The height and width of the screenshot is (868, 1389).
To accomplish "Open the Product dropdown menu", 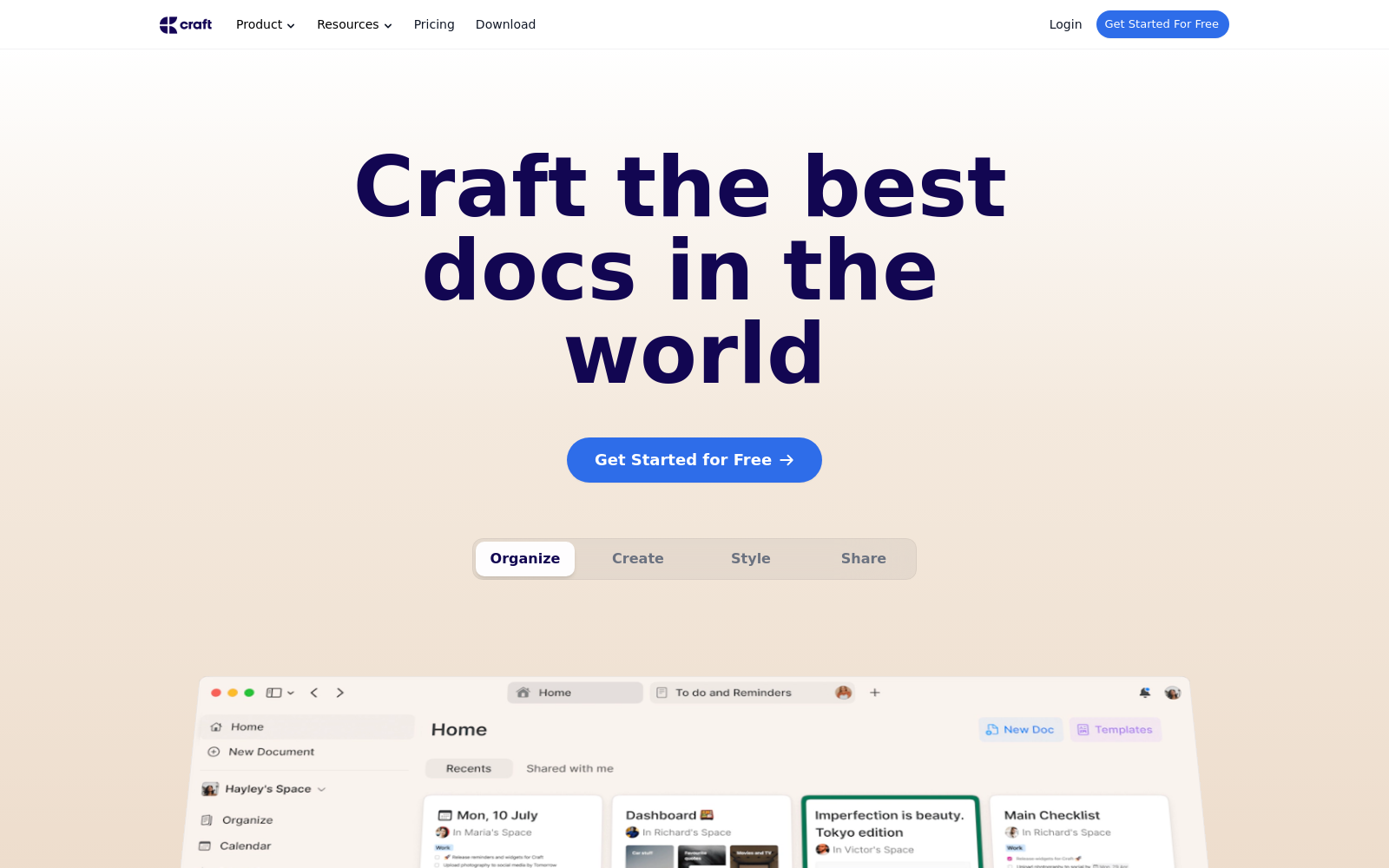I will click(x=266, y=24).
